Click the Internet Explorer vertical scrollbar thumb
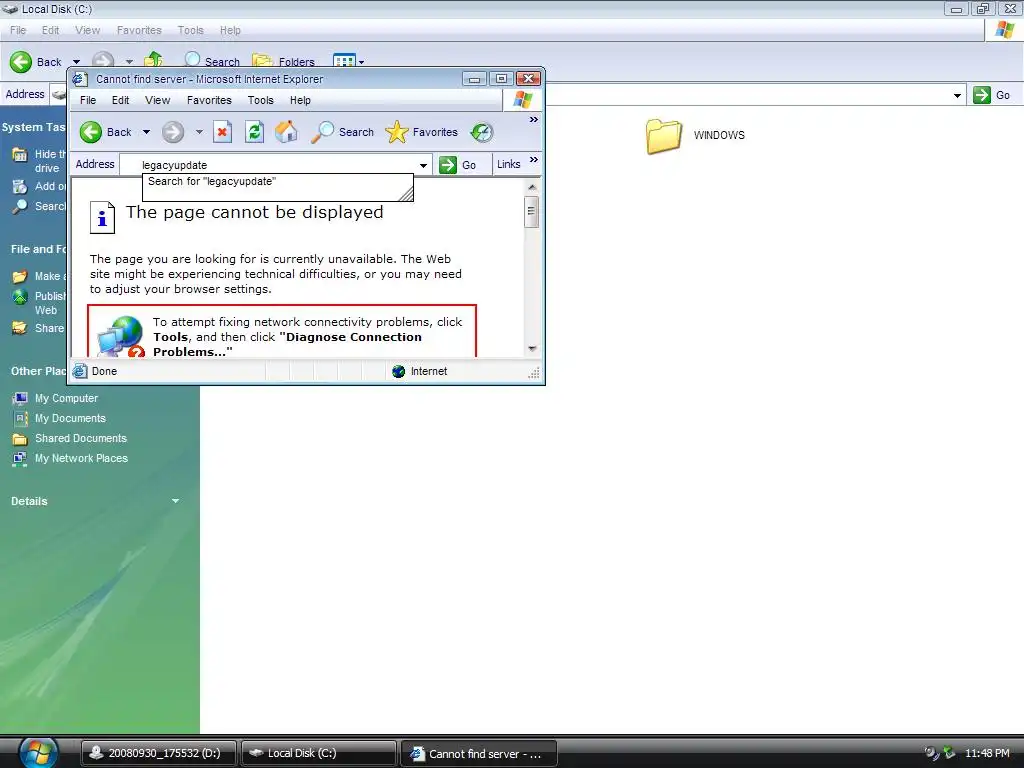Viewport: 1024px width, 768px height. (532, 211)
